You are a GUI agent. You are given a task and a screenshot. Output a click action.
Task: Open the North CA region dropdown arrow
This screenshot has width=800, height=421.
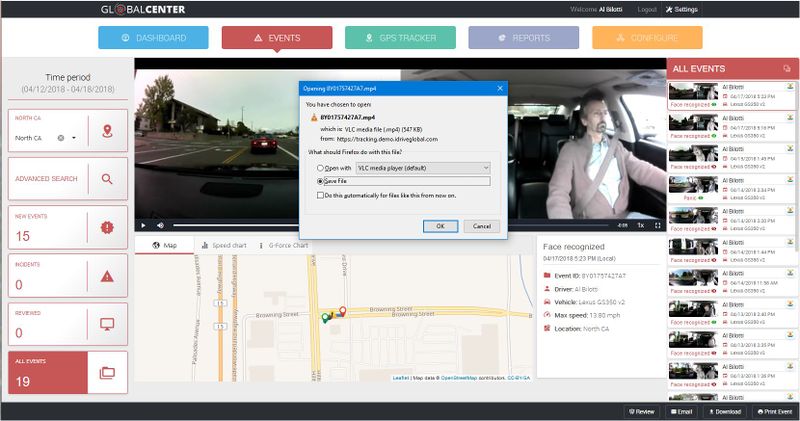tap(74, 138)
